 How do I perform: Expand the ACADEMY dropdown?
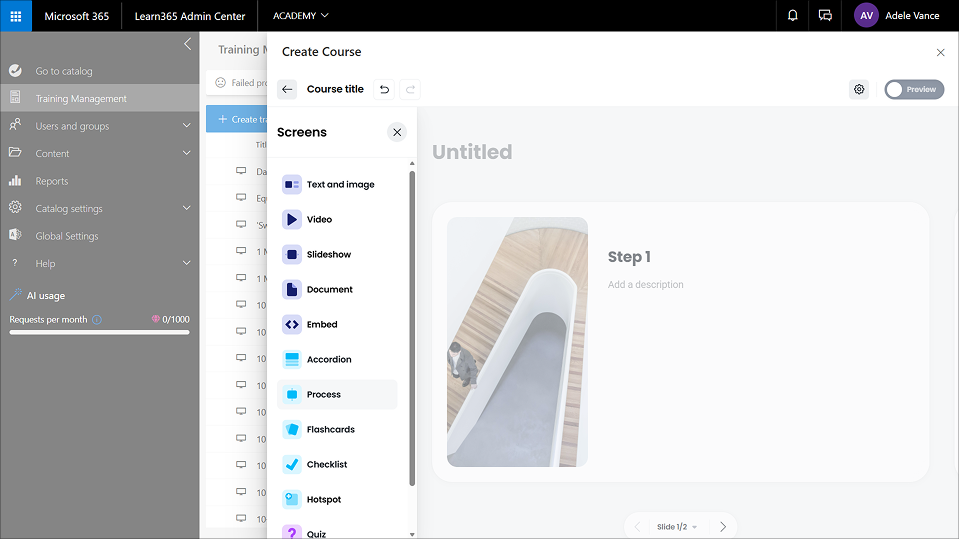point(301,16)
